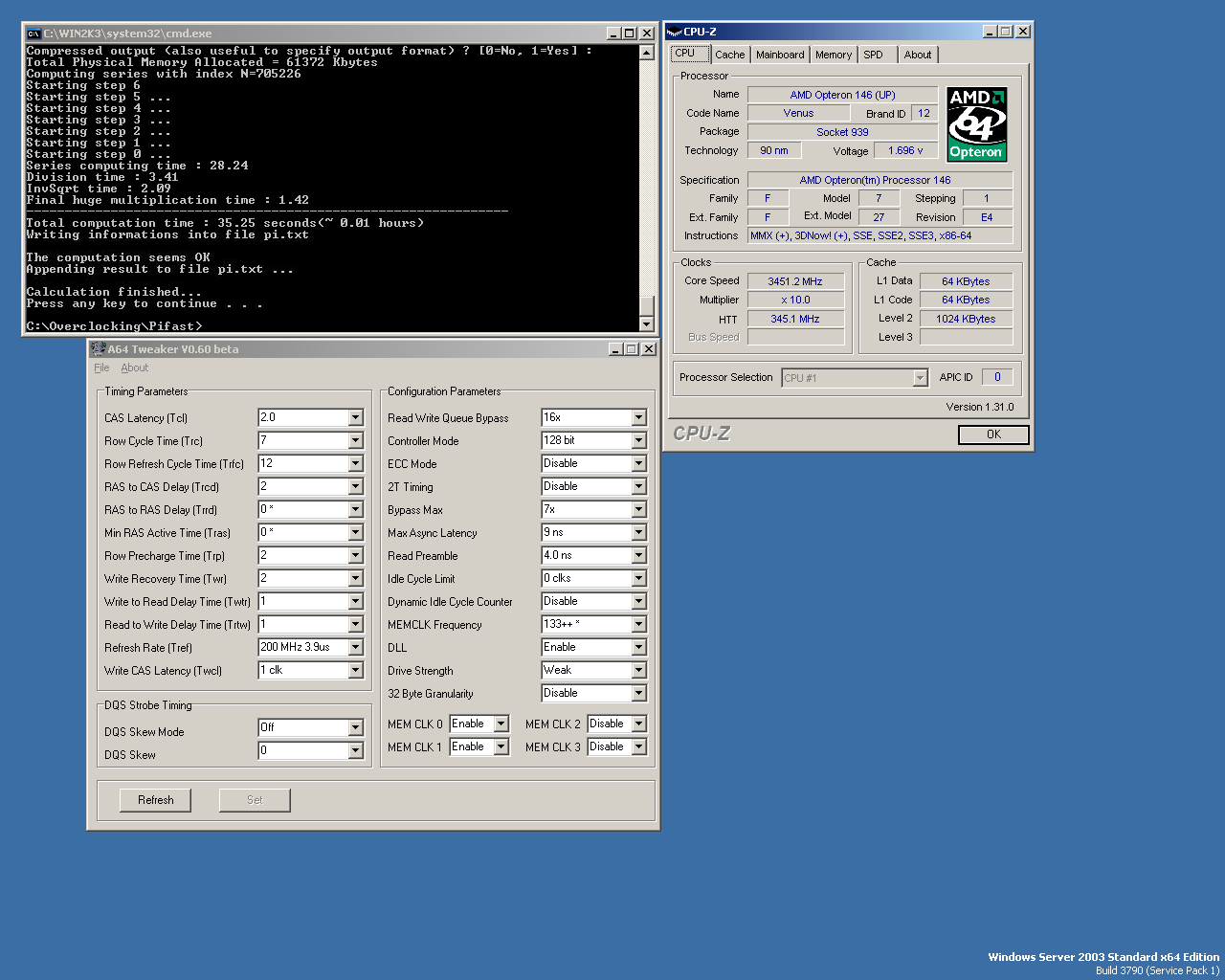Click the Refresh button in A64 Tweaker
This screenshot has height=980, width=1225.
155,800
